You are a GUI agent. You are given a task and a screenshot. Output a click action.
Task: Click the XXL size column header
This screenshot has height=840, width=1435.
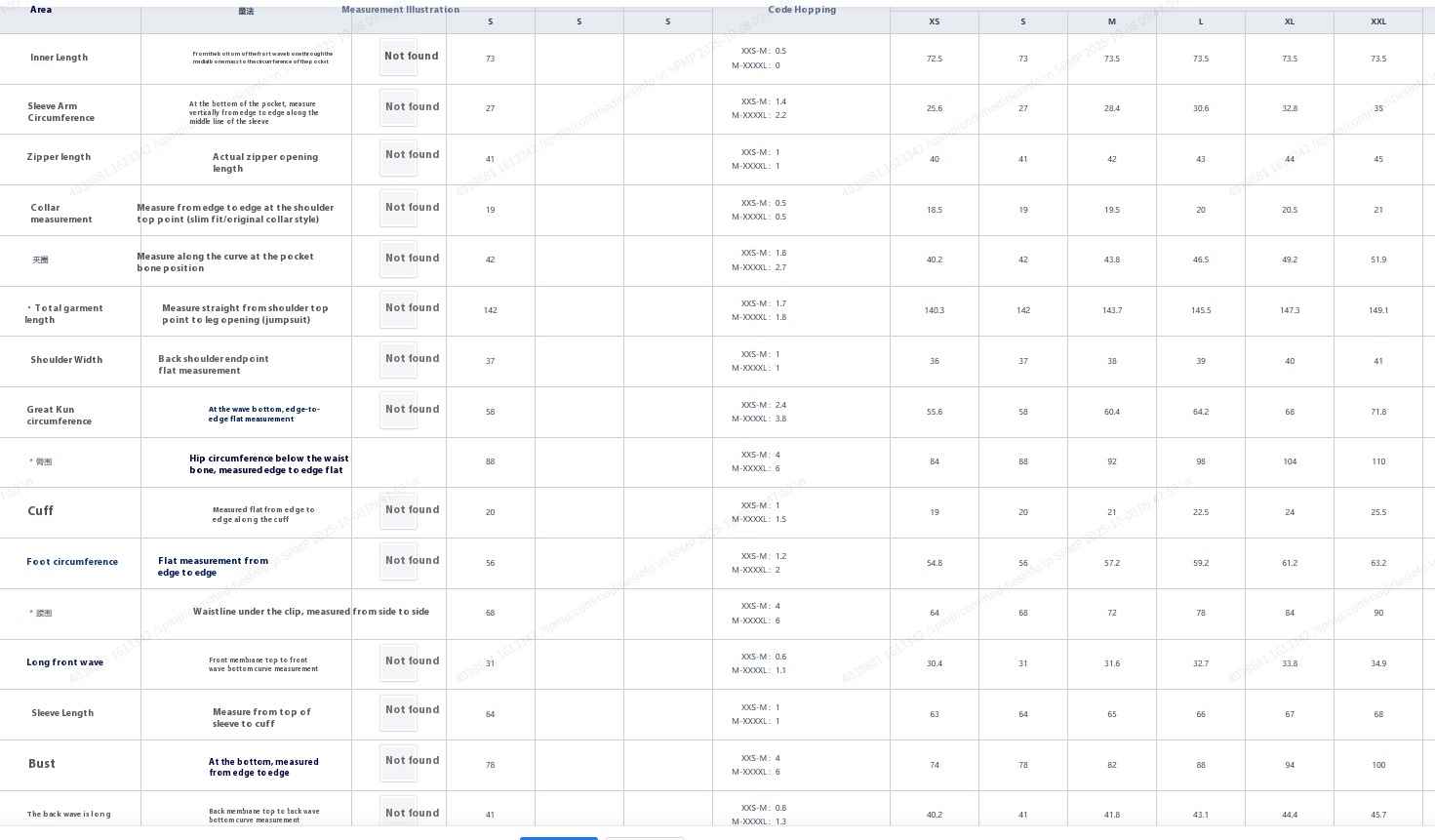tap(1377, 21)
